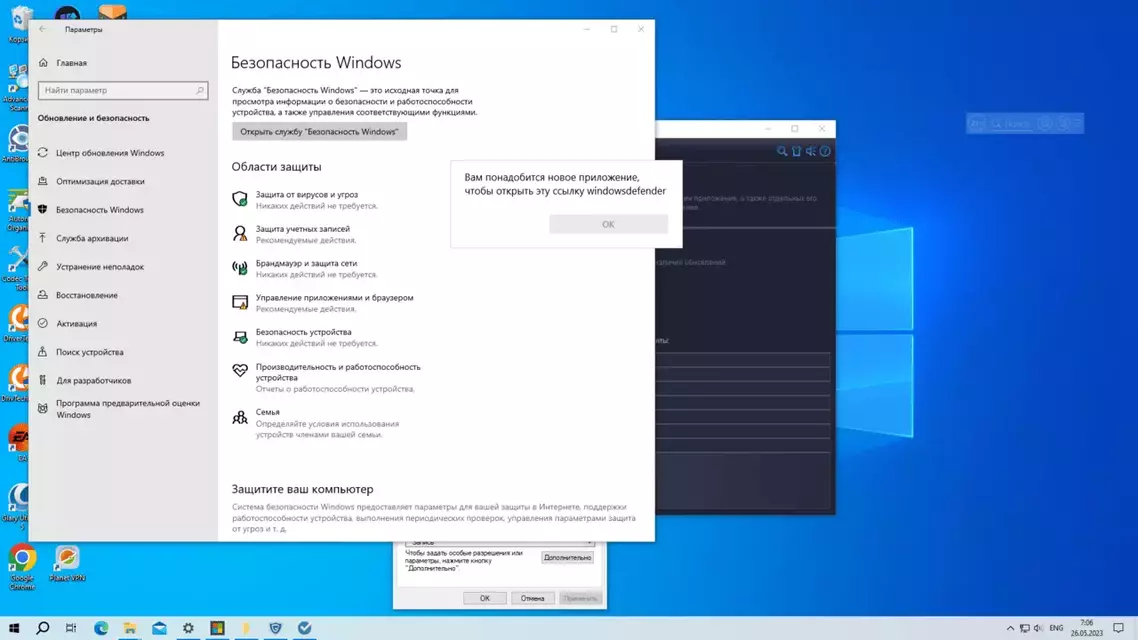Image resolution: width=1138 pixels, height=640 pixels.
Task: Open Для разработчиков page
Action: click(x=93, y=380)
